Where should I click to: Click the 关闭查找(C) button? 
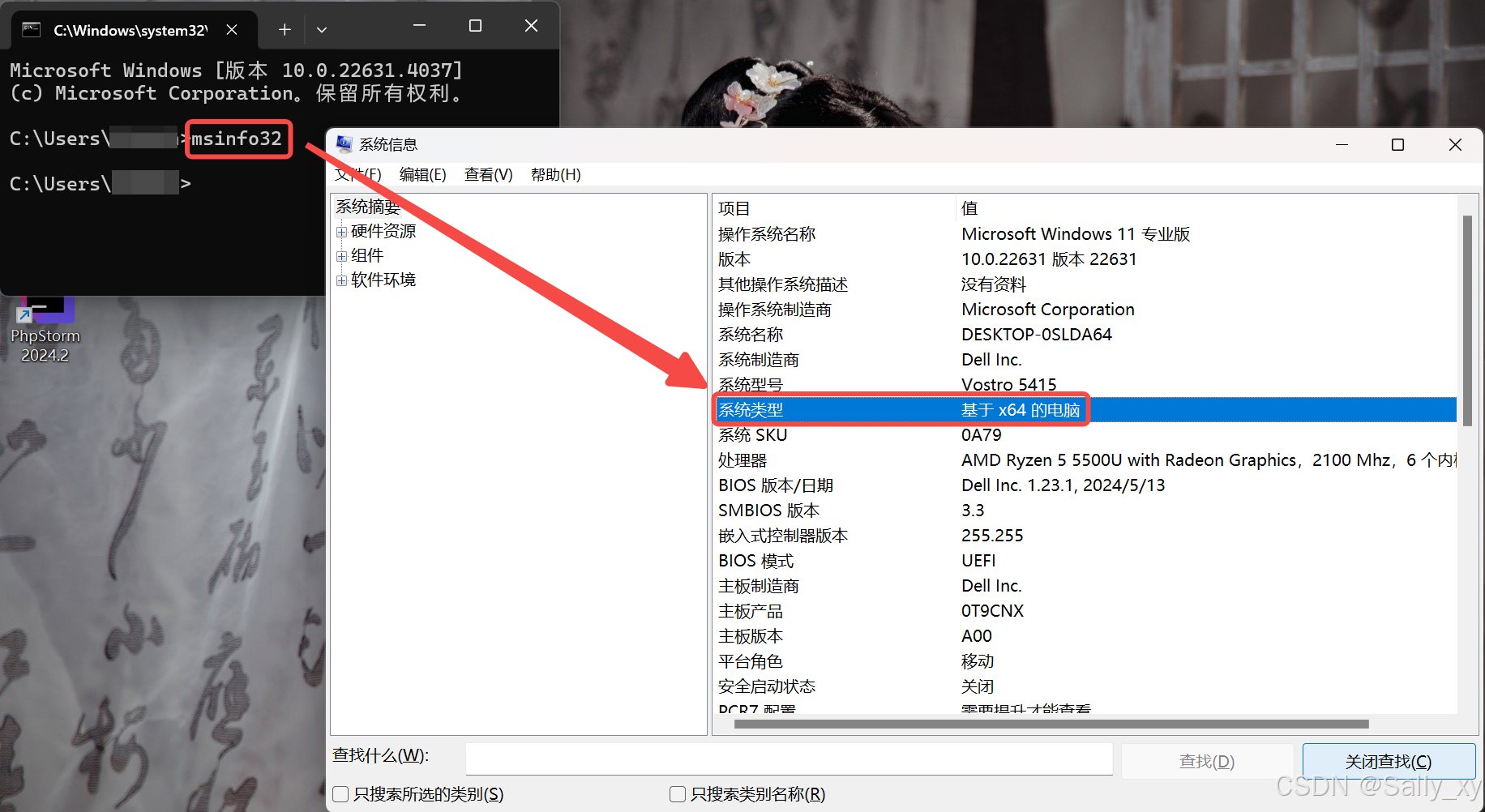pyautogui.click(x=1389, y=761)
